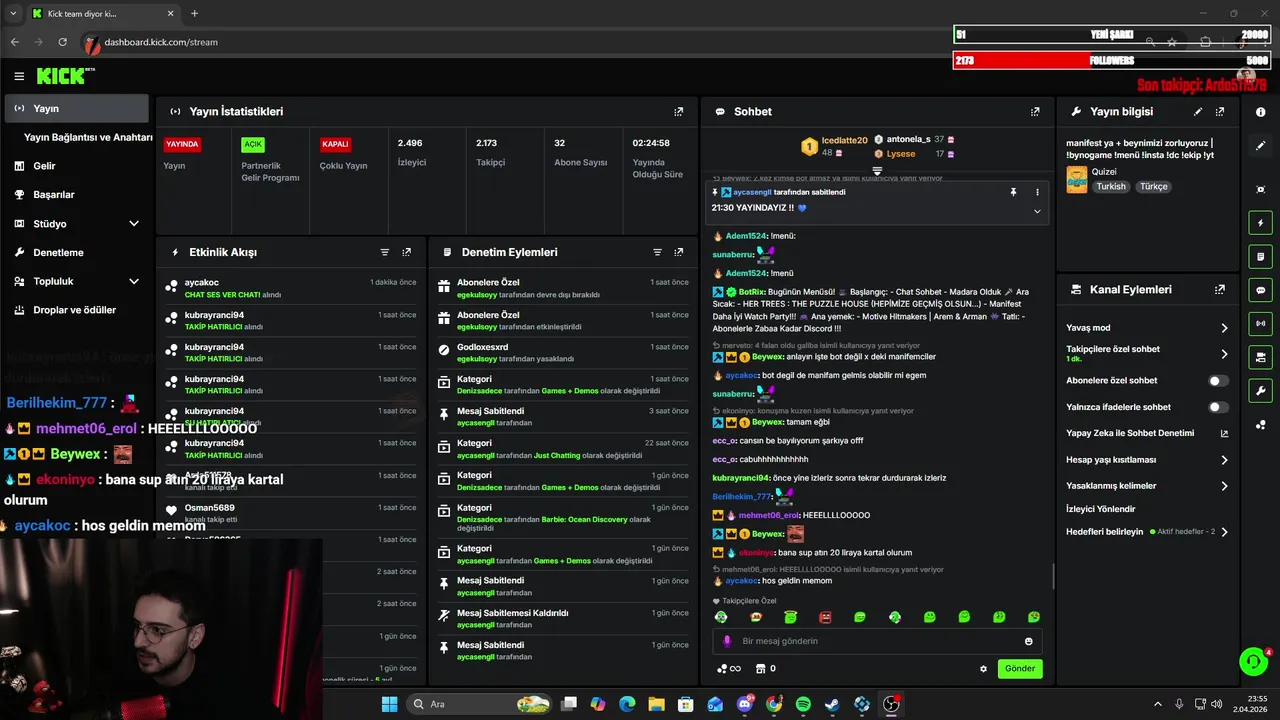The width and height of the screenshot is (1280, 720).
Task: Click the chat panel scrollbar thumb
Action: pos(1054,577)
